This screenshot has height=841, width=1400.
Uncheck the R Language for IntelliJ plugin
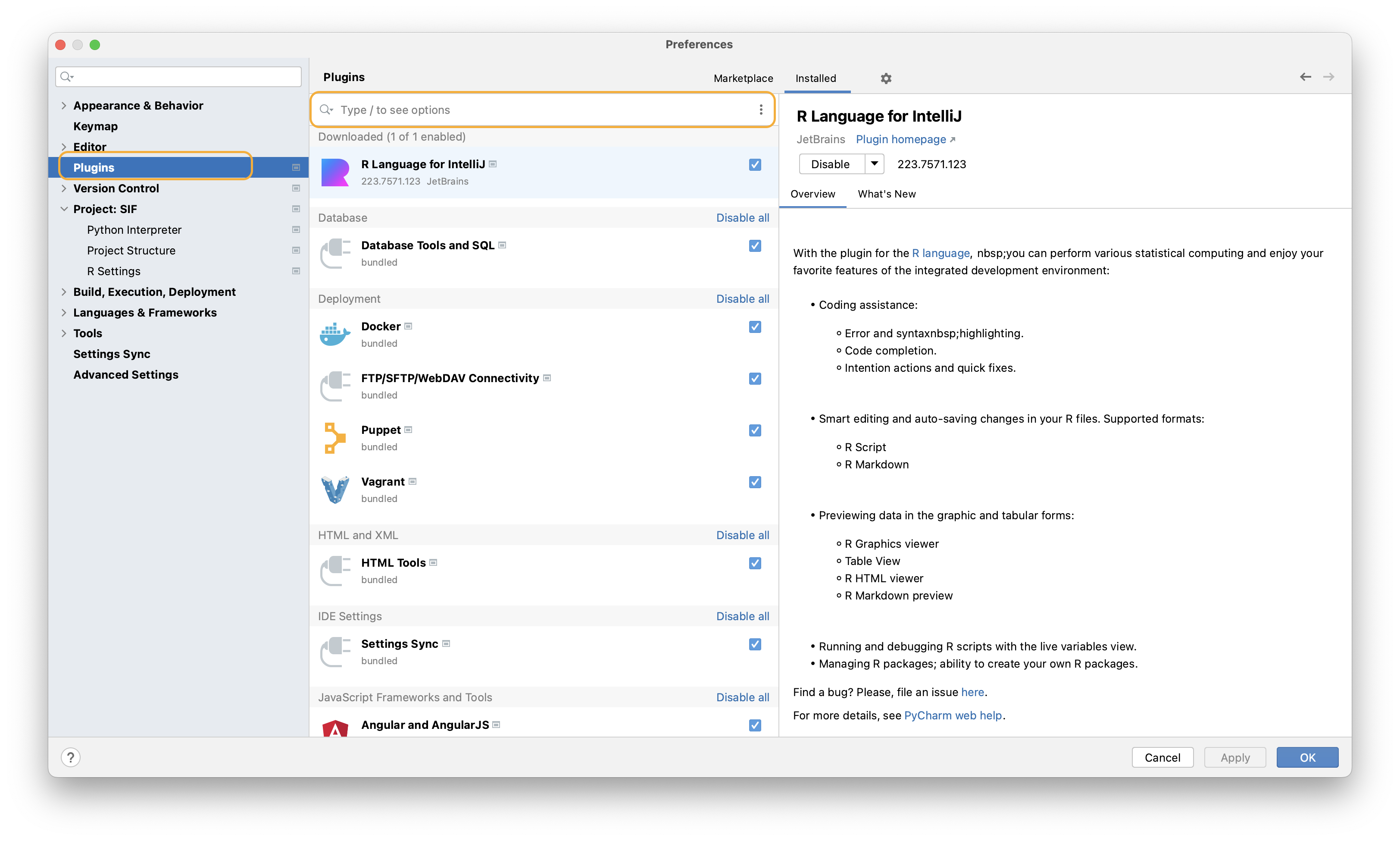pyautogui.click(x=754, y=164)
